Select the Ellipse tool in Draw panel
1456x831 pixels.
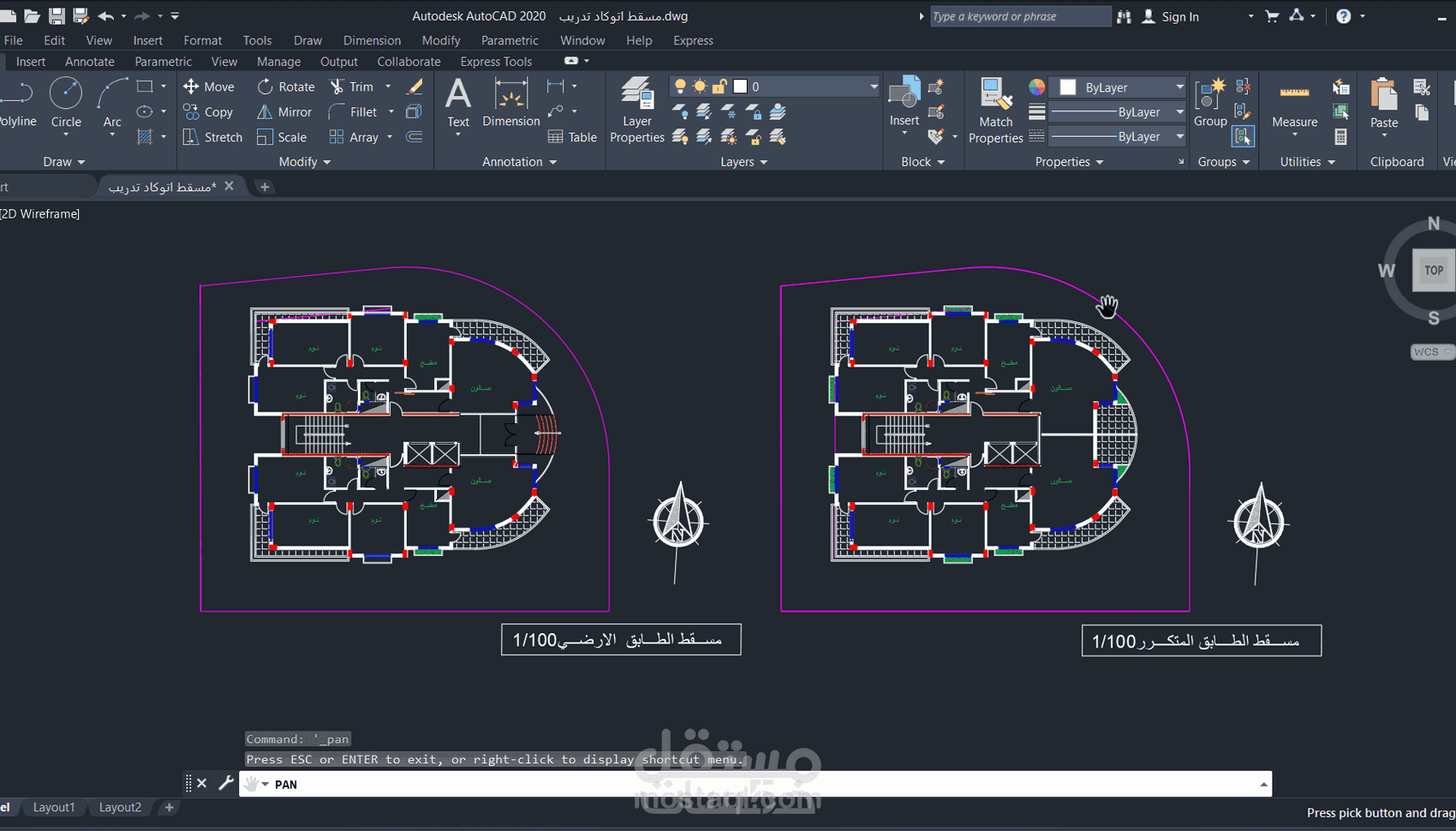(x=145, y=111)
